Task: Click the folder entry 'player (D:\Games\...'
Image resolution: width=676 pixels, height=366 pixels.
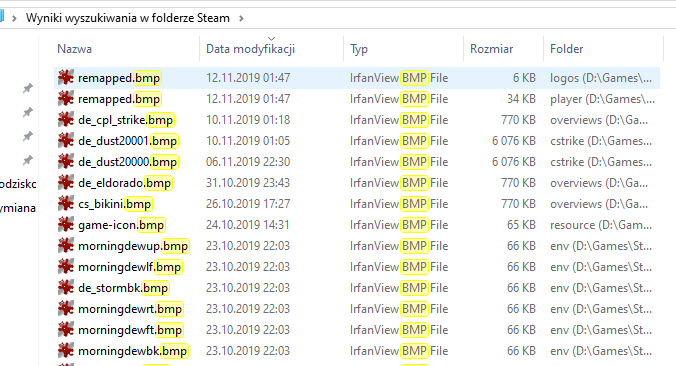Action: click(x=602, y=99)
